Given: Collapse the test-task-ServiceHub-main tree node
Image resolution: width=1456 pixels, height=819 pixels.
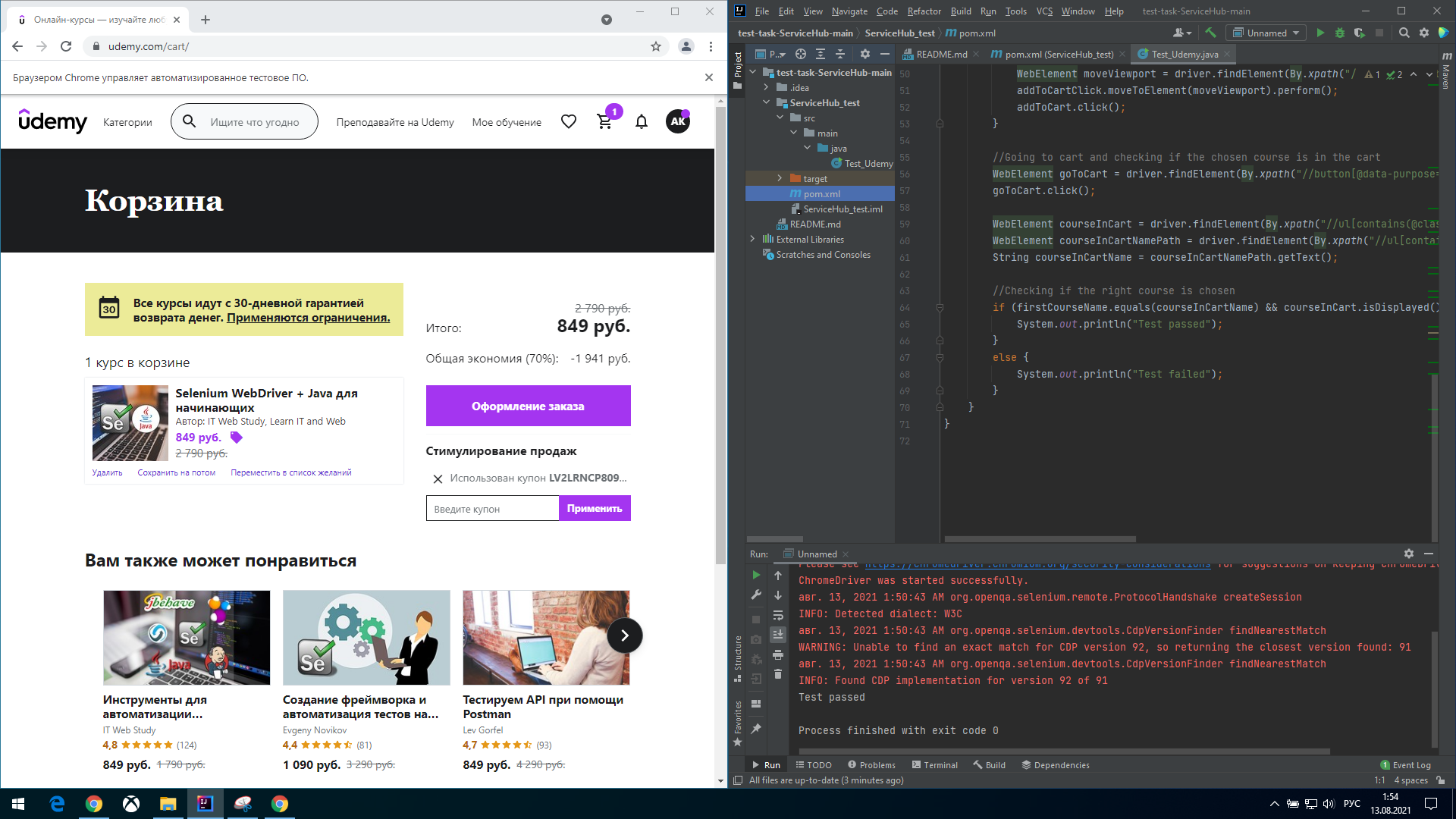Looking at the screenshot, I should click(753, 72).
